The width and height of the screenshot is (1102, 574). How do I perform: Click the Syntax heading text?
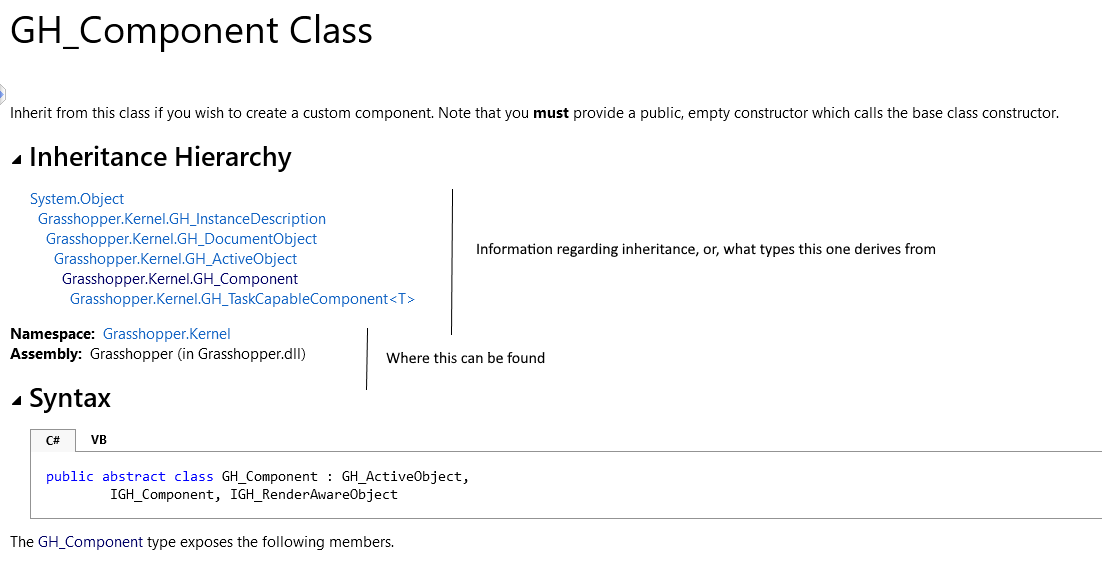click(70, 399)
